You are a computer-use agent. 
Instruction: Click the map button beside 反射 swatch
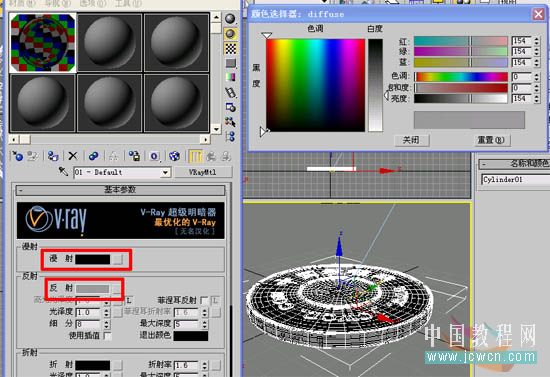click(116, 289)
